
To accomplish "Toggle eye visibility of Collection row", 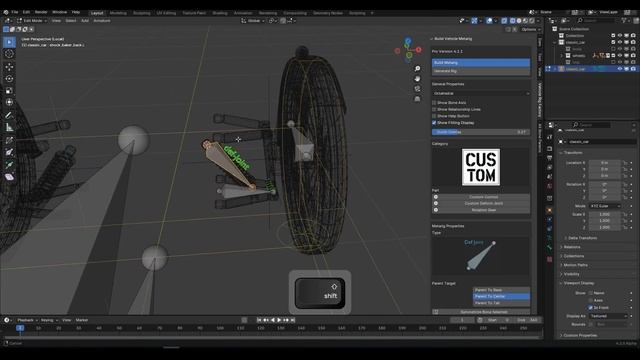I will pyautogui.click(x=620, y=36).
